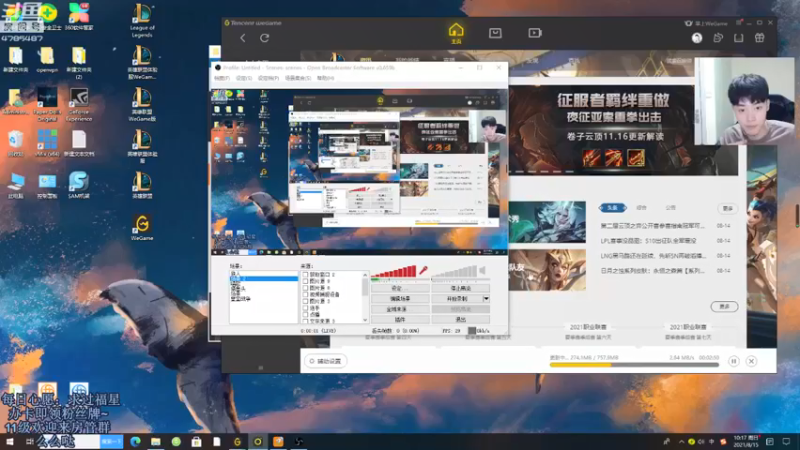800x450 pixels.
Task: Open the 日月之蚀系列皮肤 news item
Action: (653, 271)
